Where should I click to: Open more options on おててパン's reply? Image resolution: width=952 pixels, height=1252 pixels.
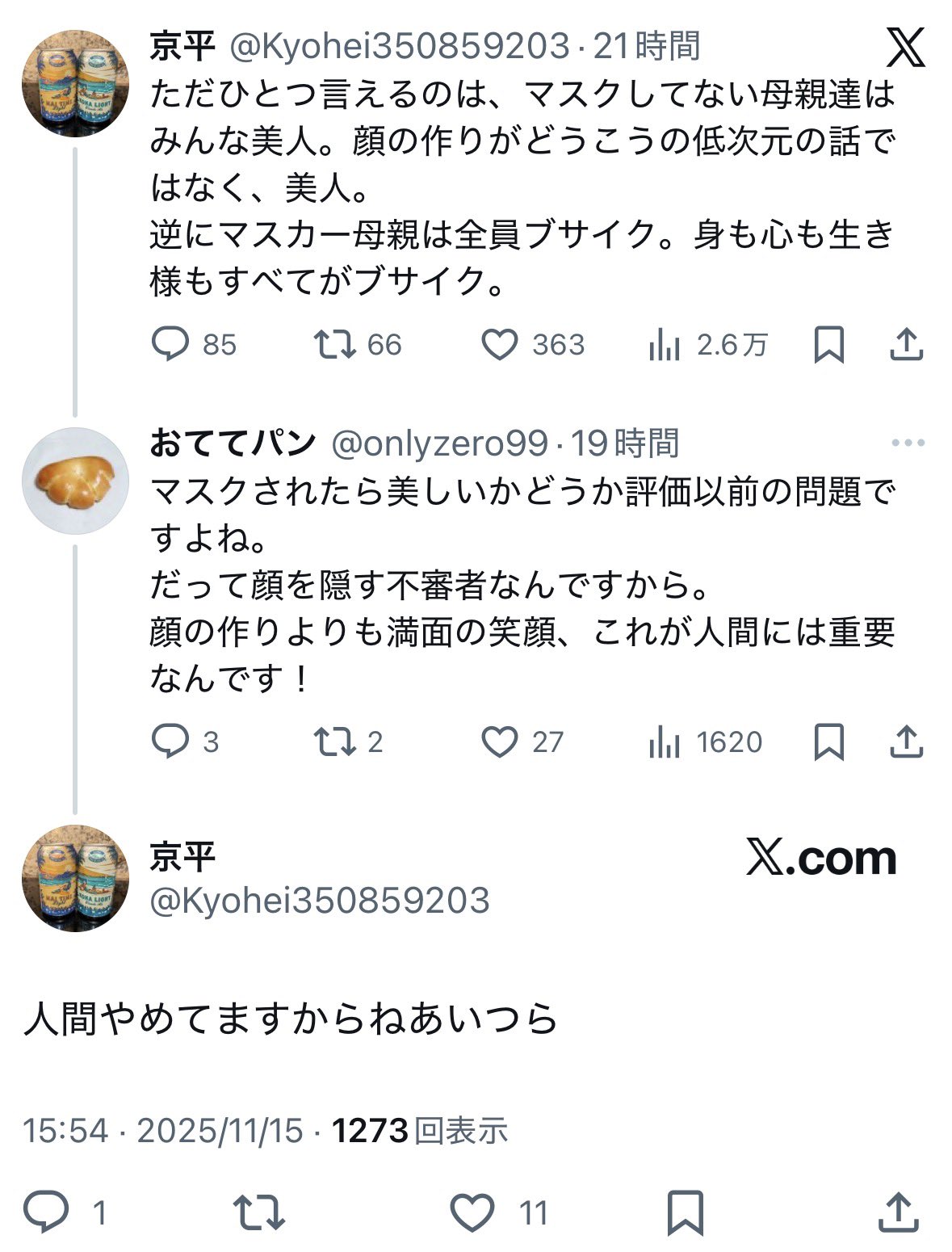click(x=908, y=443)
